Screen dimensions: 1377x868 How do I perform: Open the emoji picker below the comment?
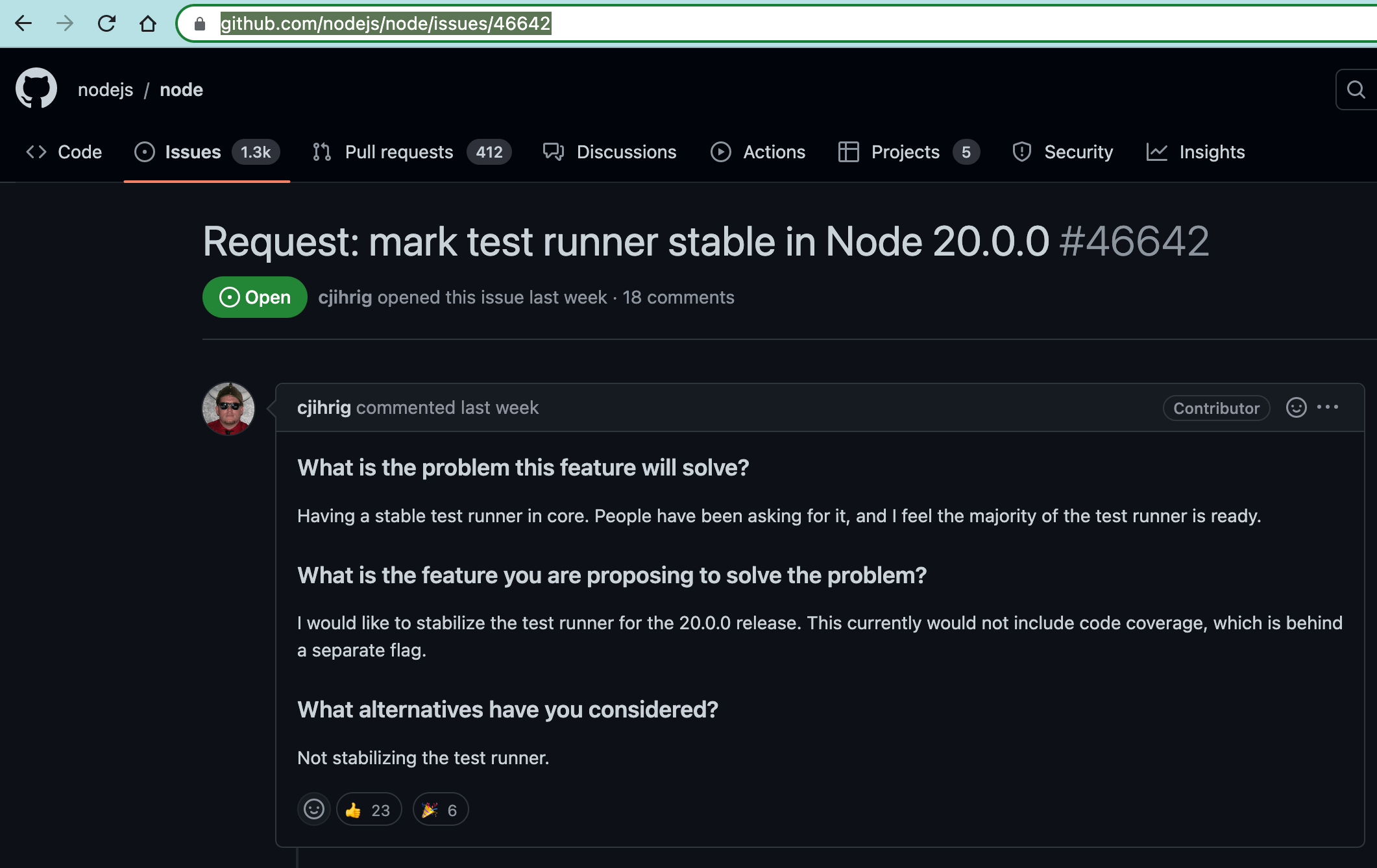(313, 809)
